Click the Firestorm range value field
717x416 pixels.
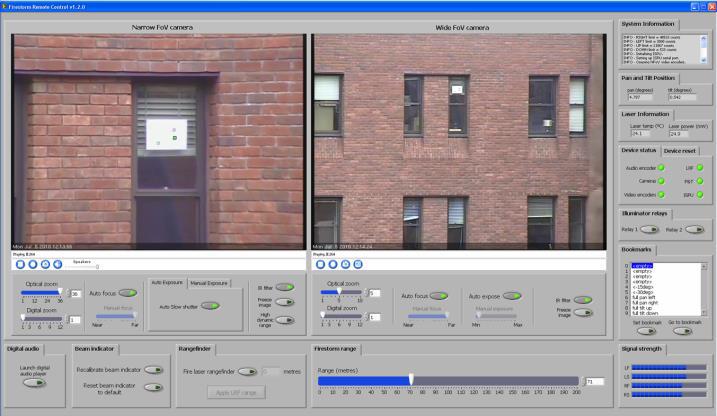click(594, 381)
